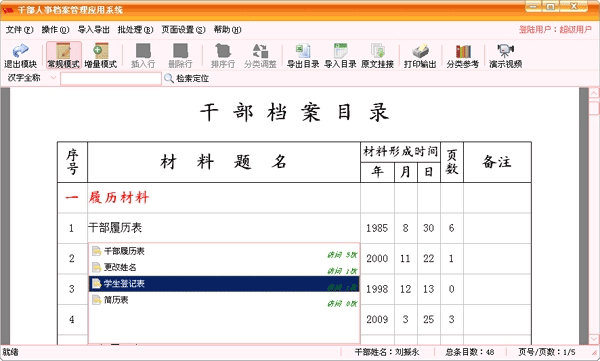
Task: Click the 页号/页数: 1/5 status entry
Action: coord(547,352)
